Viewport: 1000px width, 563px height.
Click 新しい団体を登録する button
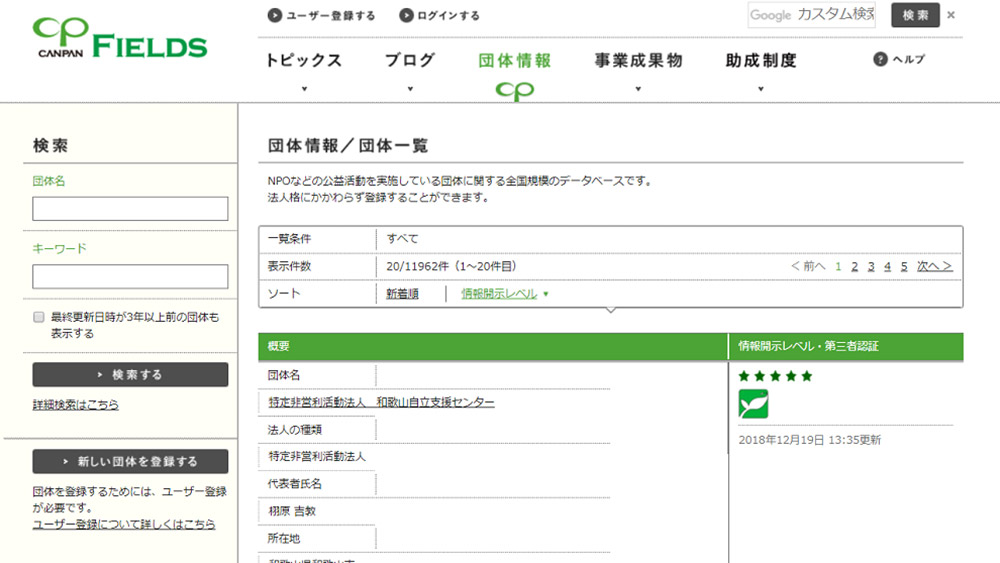(x=130, y=462)
